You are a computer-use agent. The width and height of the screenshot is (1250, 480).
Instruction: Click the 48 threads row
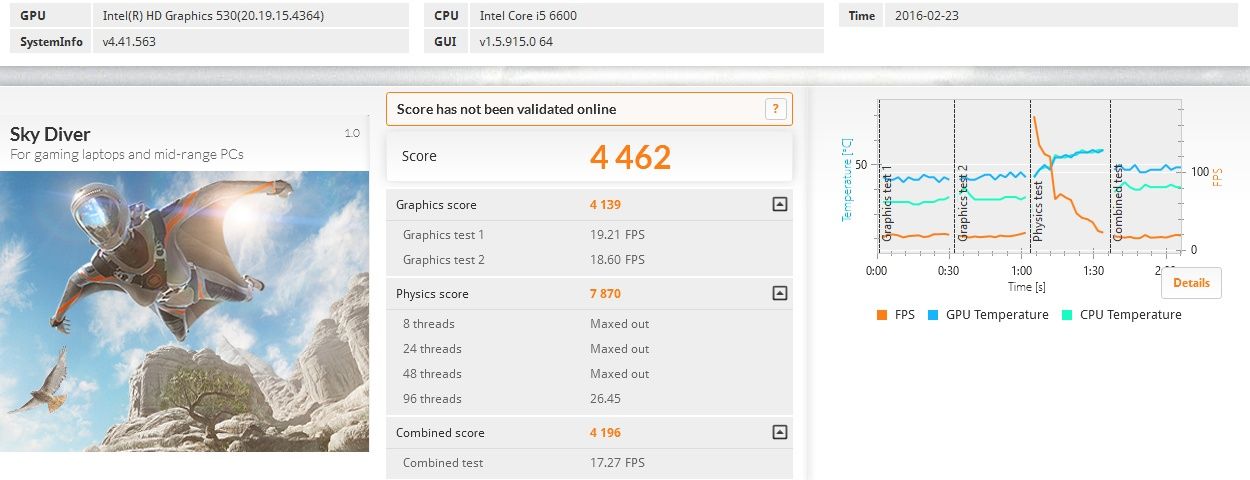[589, 374]
